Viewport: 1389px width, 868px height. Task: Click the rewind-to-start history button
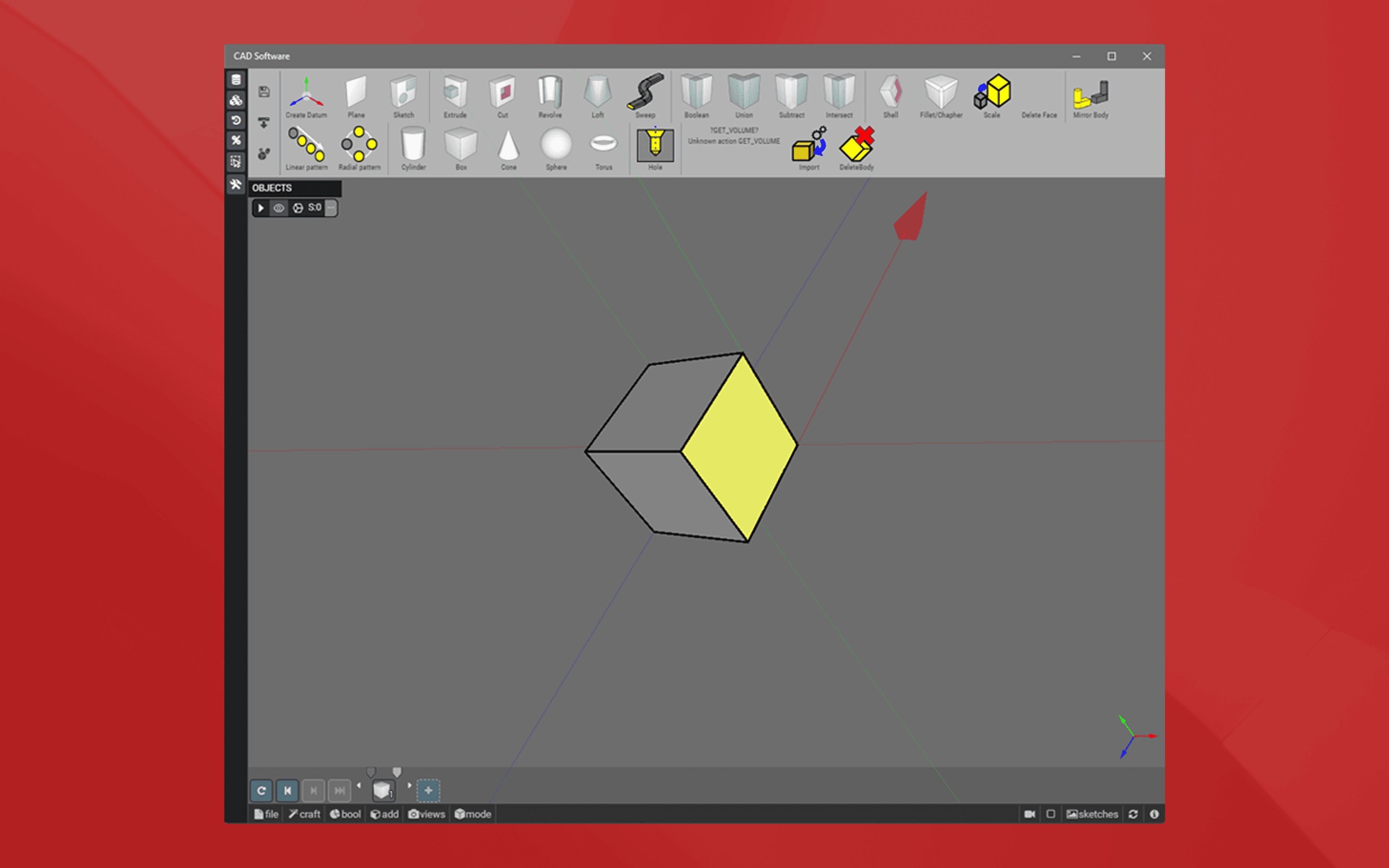click(x=288, y=791)
